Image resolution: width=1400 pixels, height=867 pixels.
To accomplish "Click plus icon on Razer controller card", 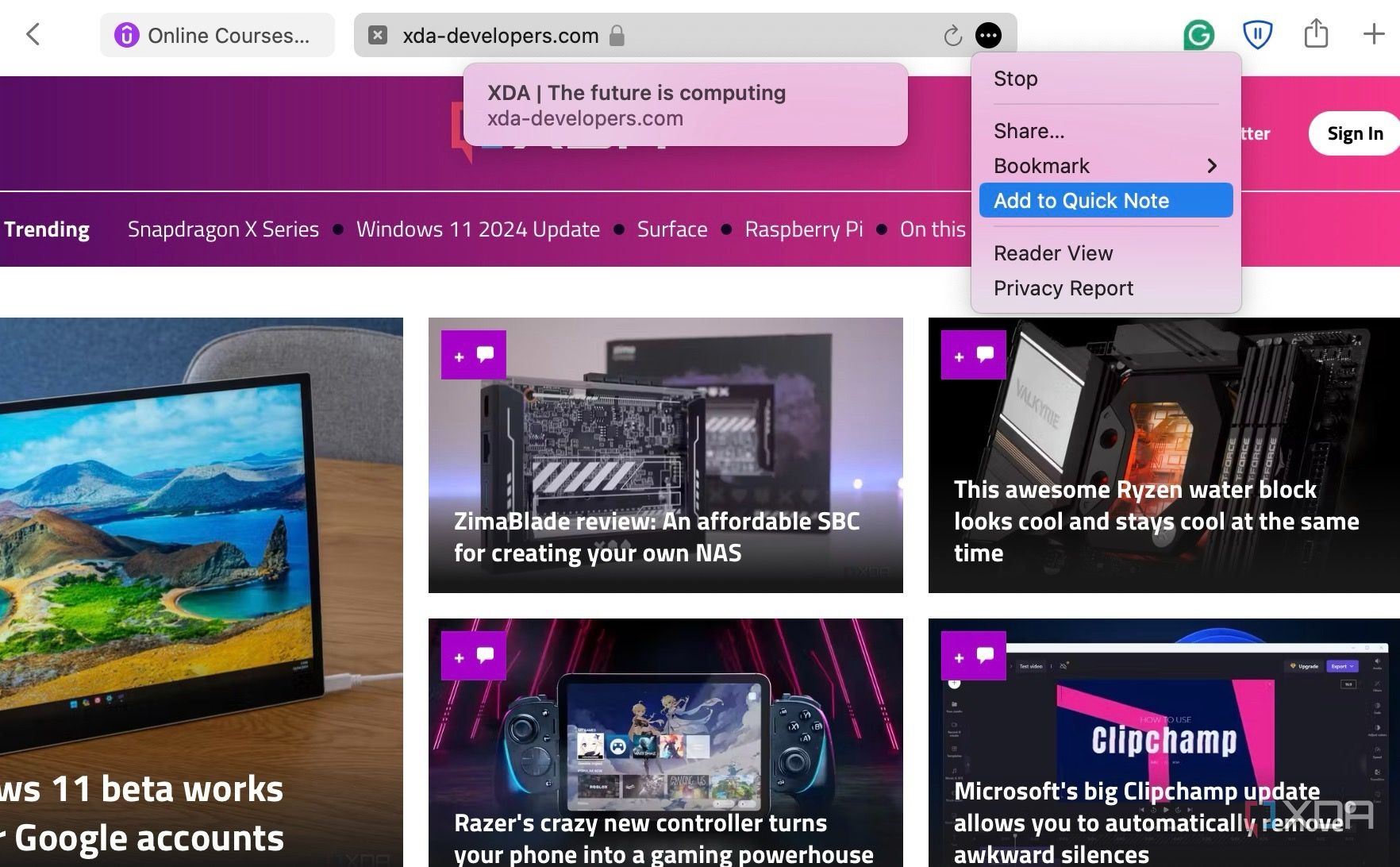I will pos(459,658).
